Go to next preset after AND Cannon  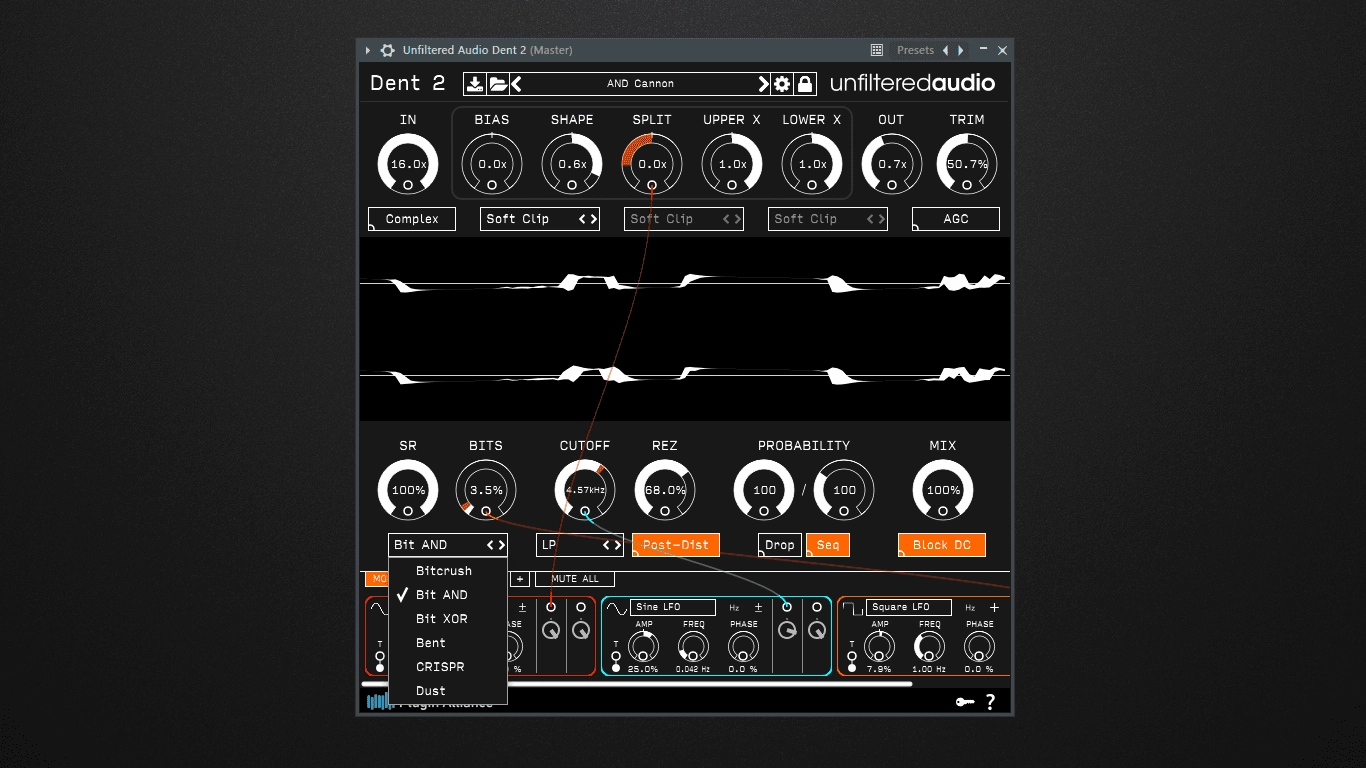pyautogui.click(x=763, y=84)
